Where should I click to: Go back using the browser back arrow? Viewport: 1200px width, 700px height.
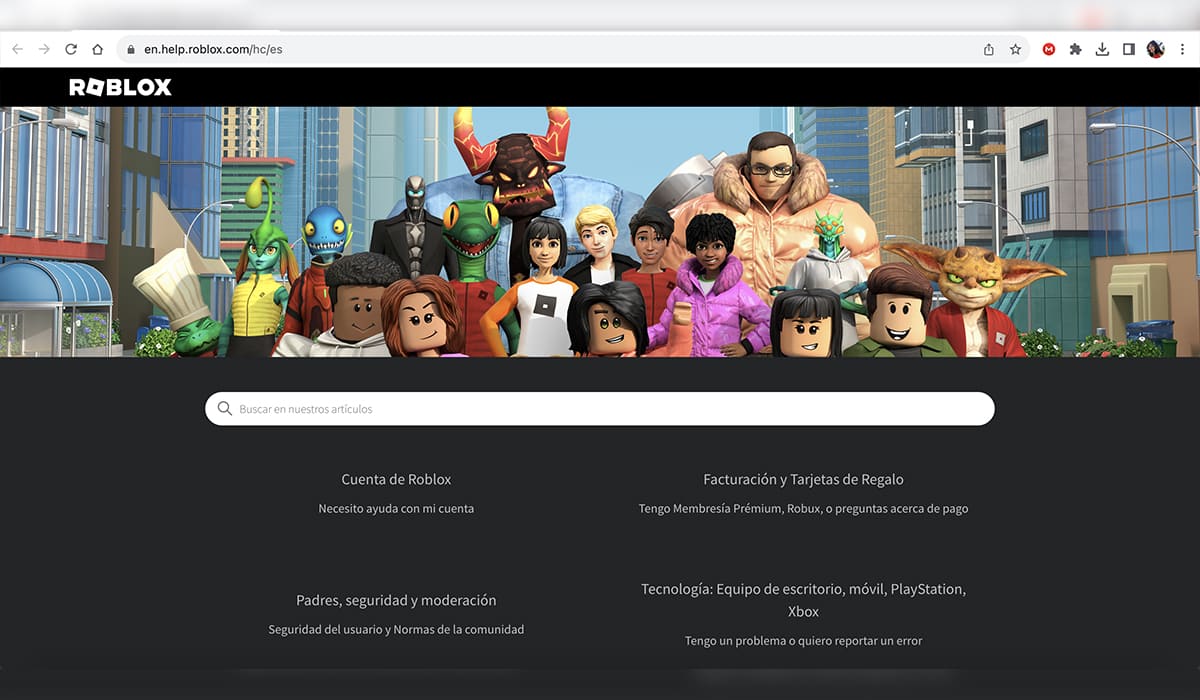(x=18, y=49)
